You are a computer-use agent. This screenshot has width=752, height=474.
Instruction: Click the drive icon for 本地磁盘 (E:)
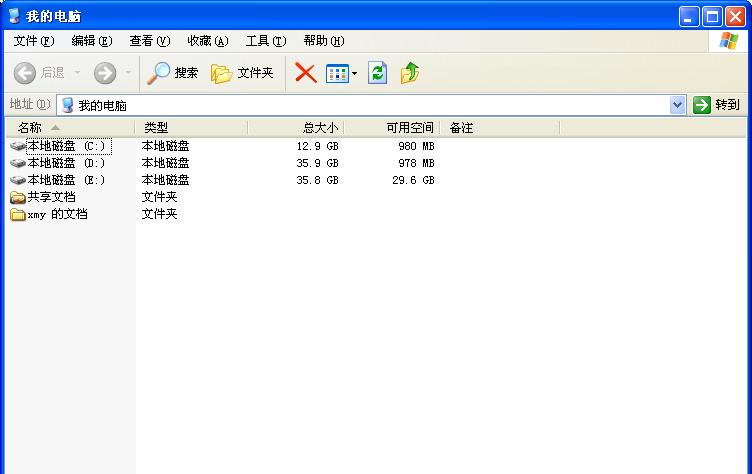pyautogui.click(x=18, y=180)
